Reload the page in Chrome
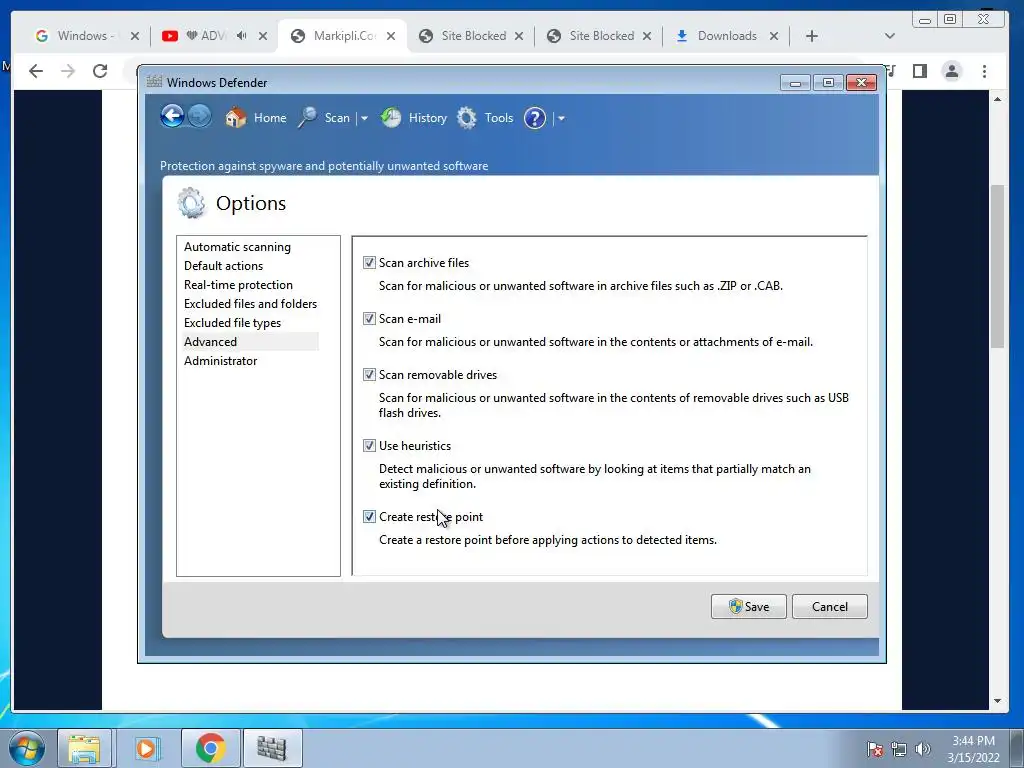1024x768 pixels. click(x=100, y=71)
